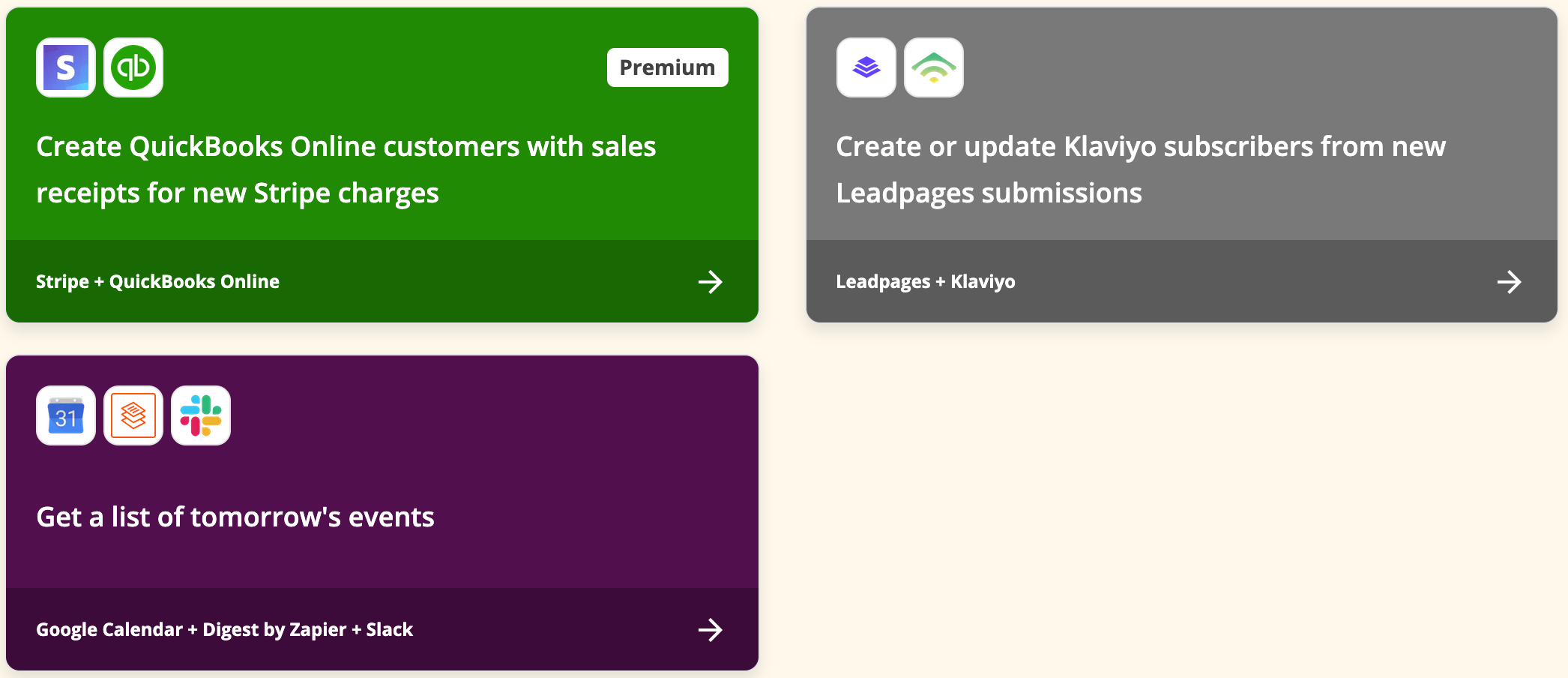Screen dimensions: 1568x678
Task: Click the Google Calendar app icon
Action: (x=66, y=415)
